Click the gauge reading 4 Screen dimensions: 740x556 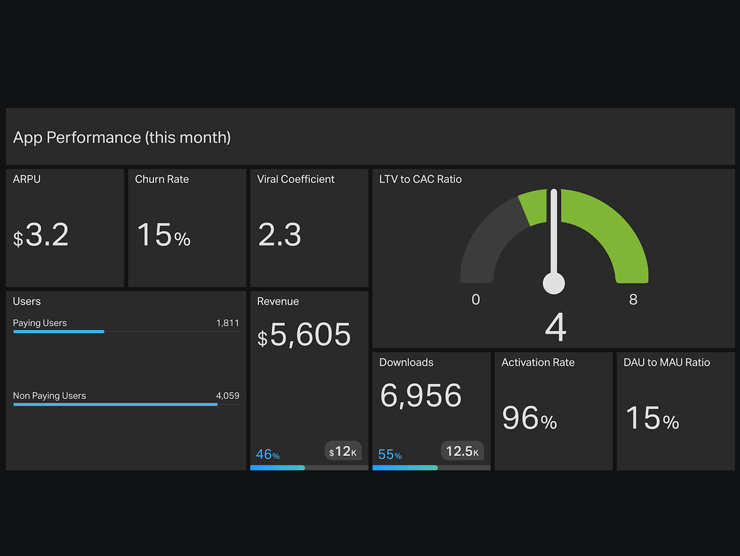tap(555, 328)
